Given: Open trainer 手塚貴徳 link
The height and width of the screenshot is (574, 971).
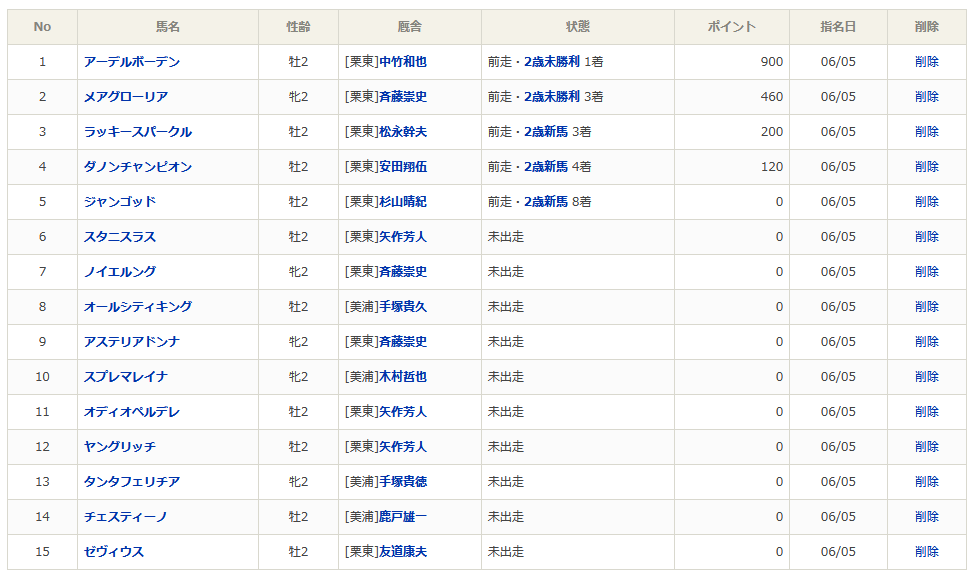Looking at the screenshot, I should [x=403, y=482].
